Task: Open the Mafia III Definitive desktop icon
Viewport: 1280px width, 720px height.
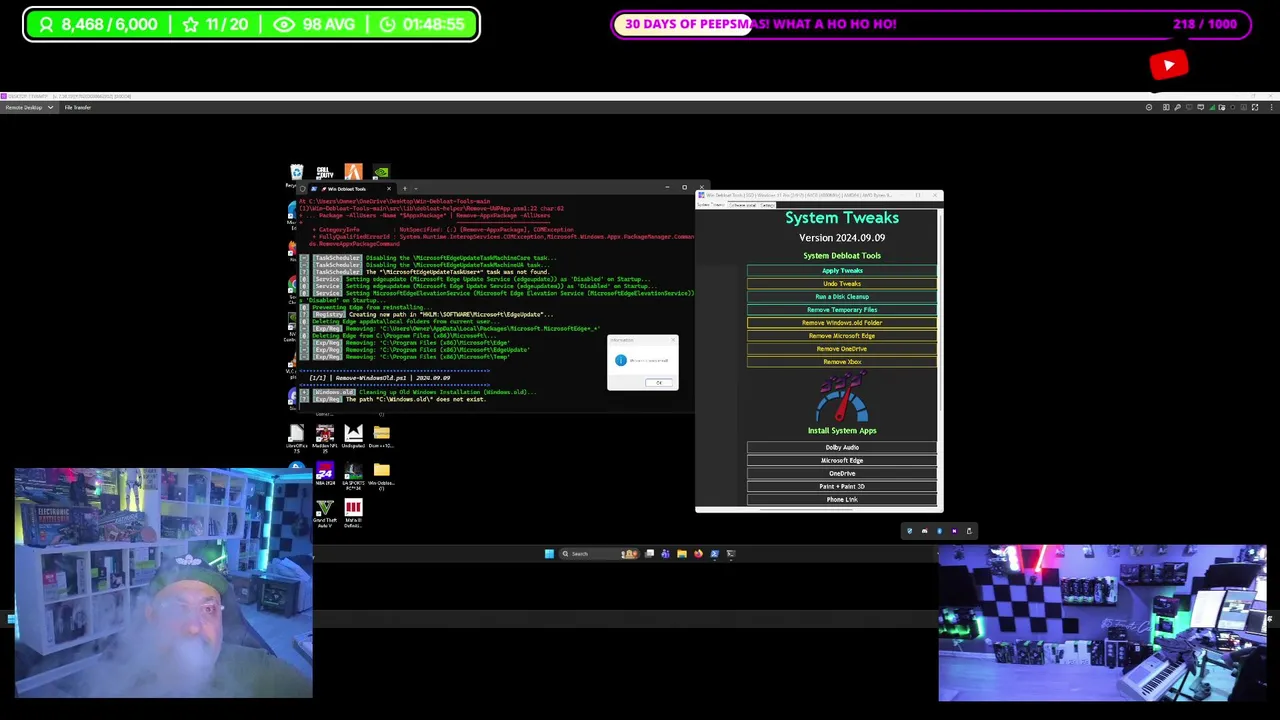Action: [353, 513]
